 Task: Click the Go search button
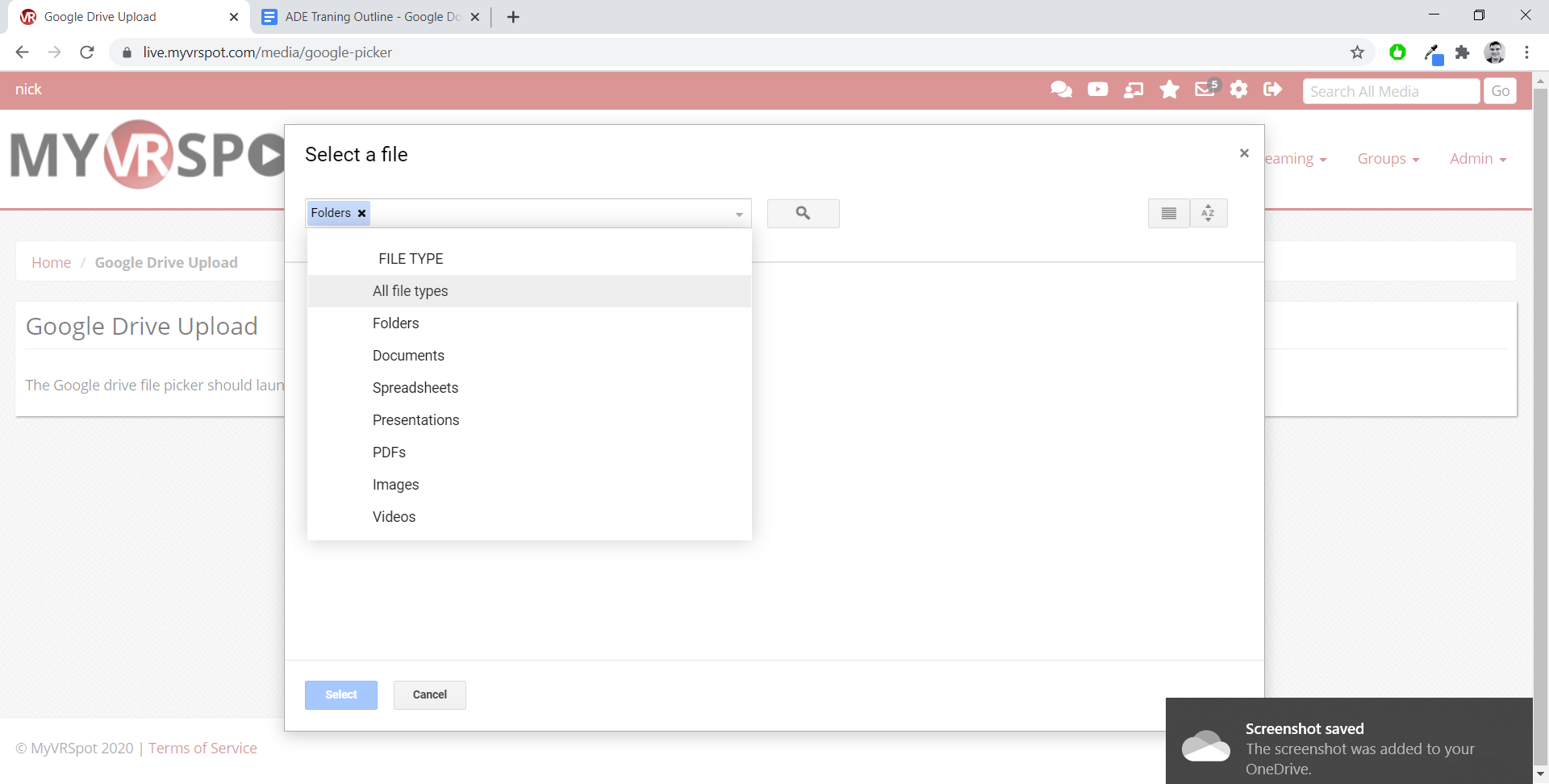point(1501,91)
